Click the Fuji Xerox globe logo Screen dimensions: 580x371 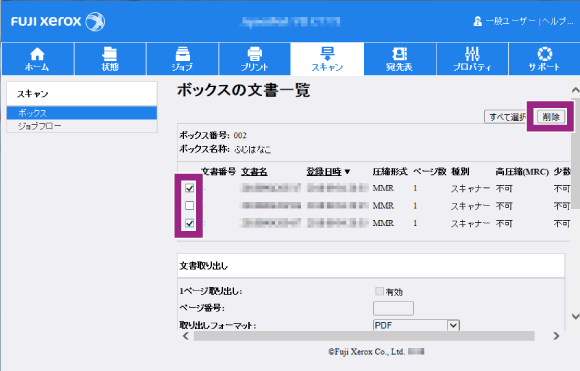(x=95, y=21)
